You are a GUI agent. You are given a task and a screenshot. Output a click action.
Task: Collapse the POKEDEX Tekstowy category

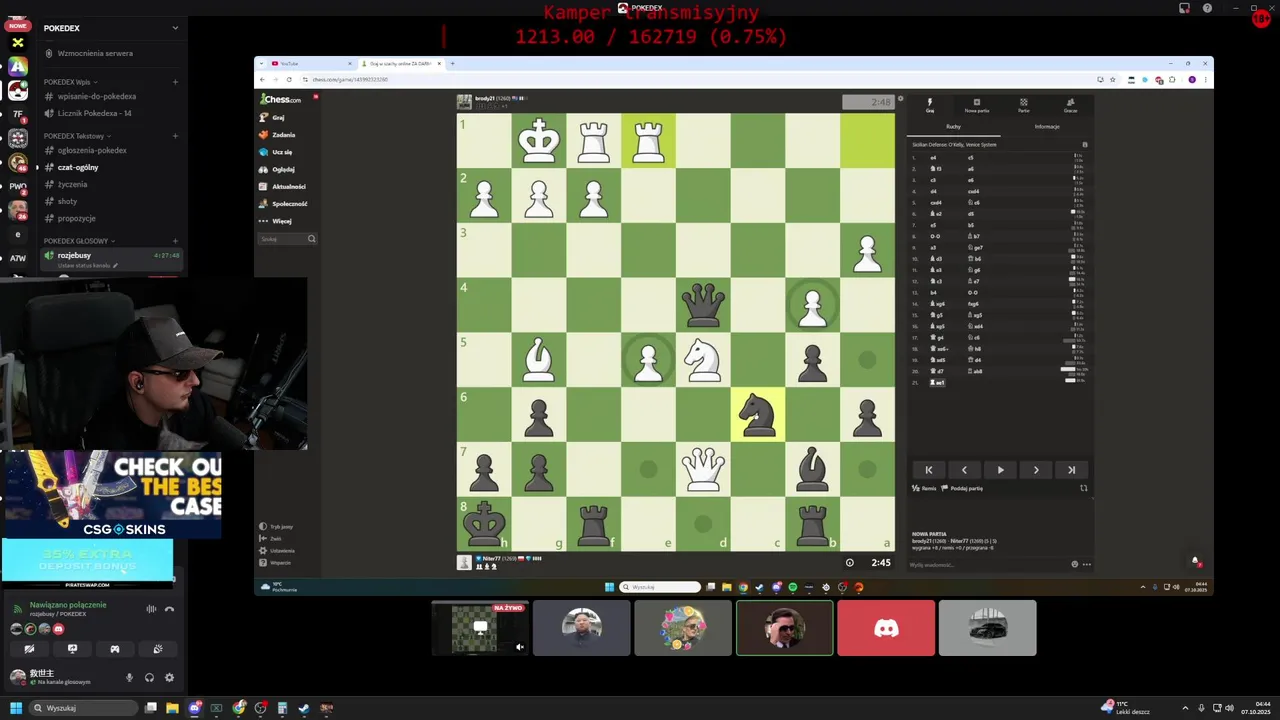click(76, 136)
